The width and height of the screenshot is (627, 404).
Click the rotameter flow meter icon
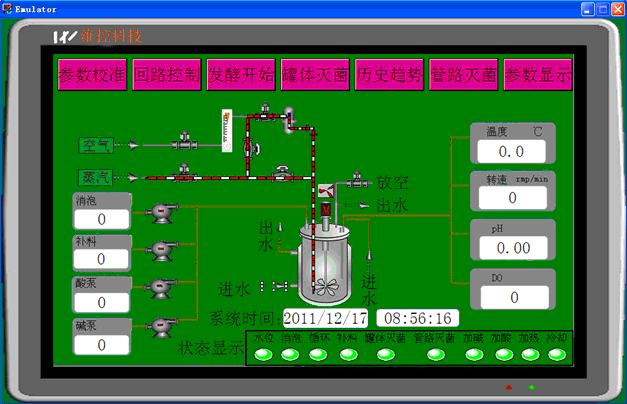tap(227, 131)
